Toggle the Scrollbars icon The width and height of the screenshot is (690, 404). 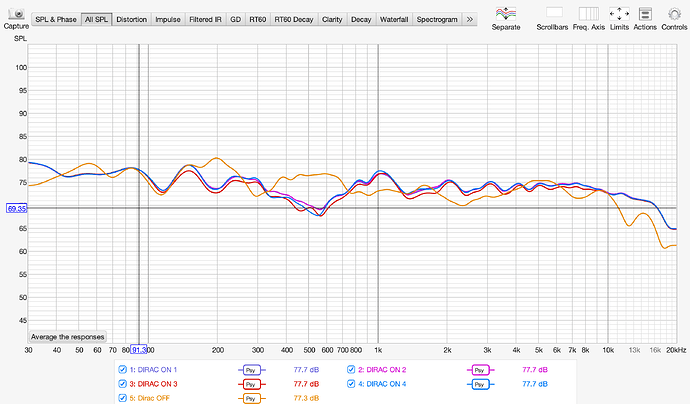[x=554, y=13]
